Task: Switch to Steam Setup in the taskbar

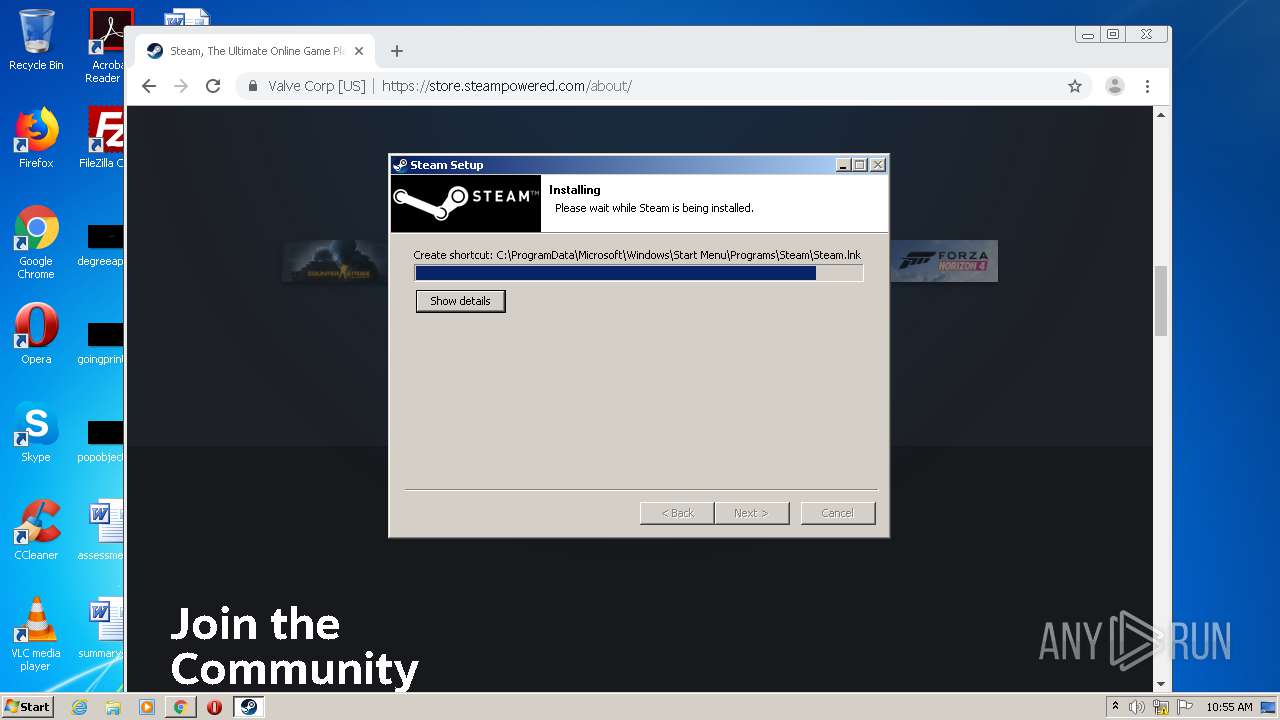Action: [248, 707]
